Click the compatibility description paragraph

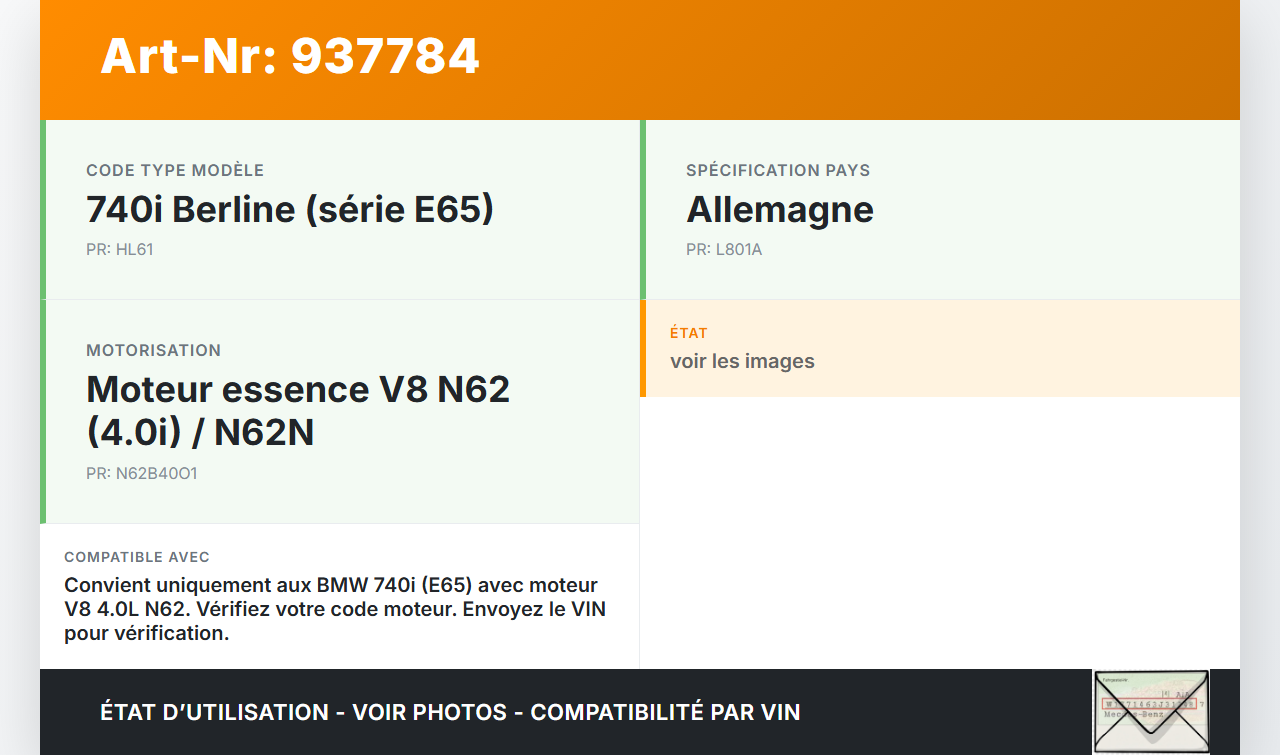(334, 609)
